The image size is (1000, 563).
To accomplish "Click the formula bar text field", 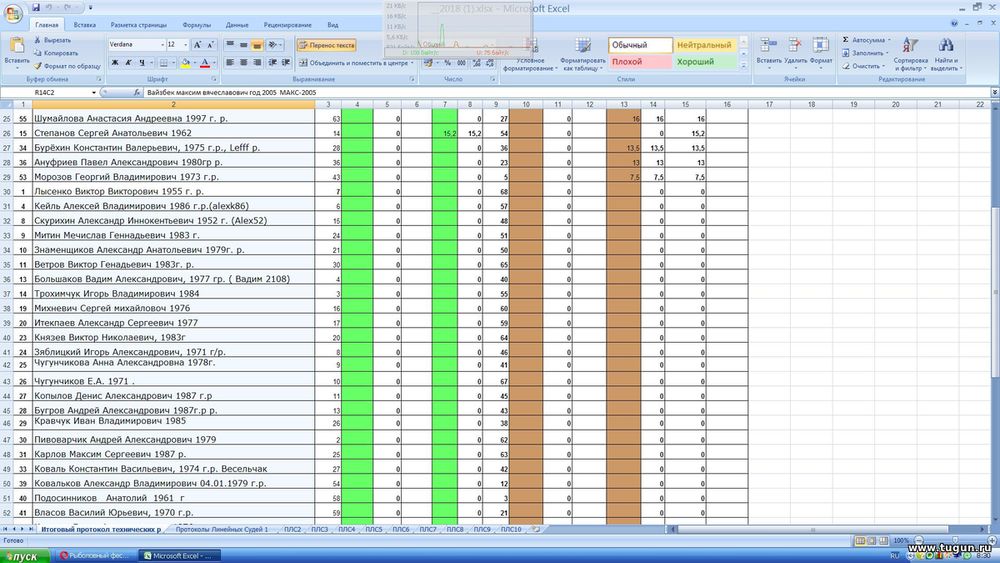I will [x=566, y=92].
